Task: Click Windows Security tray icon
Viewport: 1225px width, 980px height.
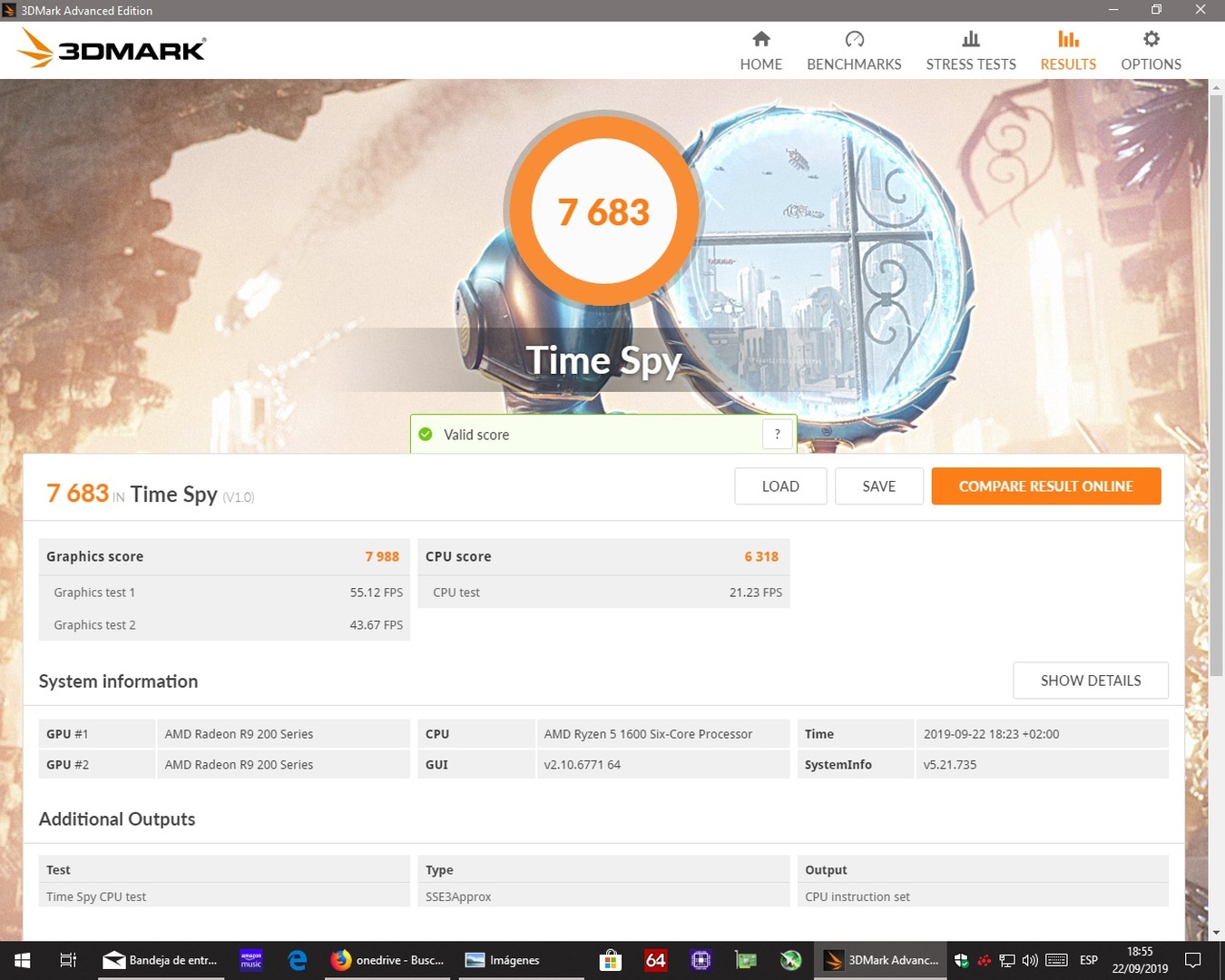Action: 961,960
